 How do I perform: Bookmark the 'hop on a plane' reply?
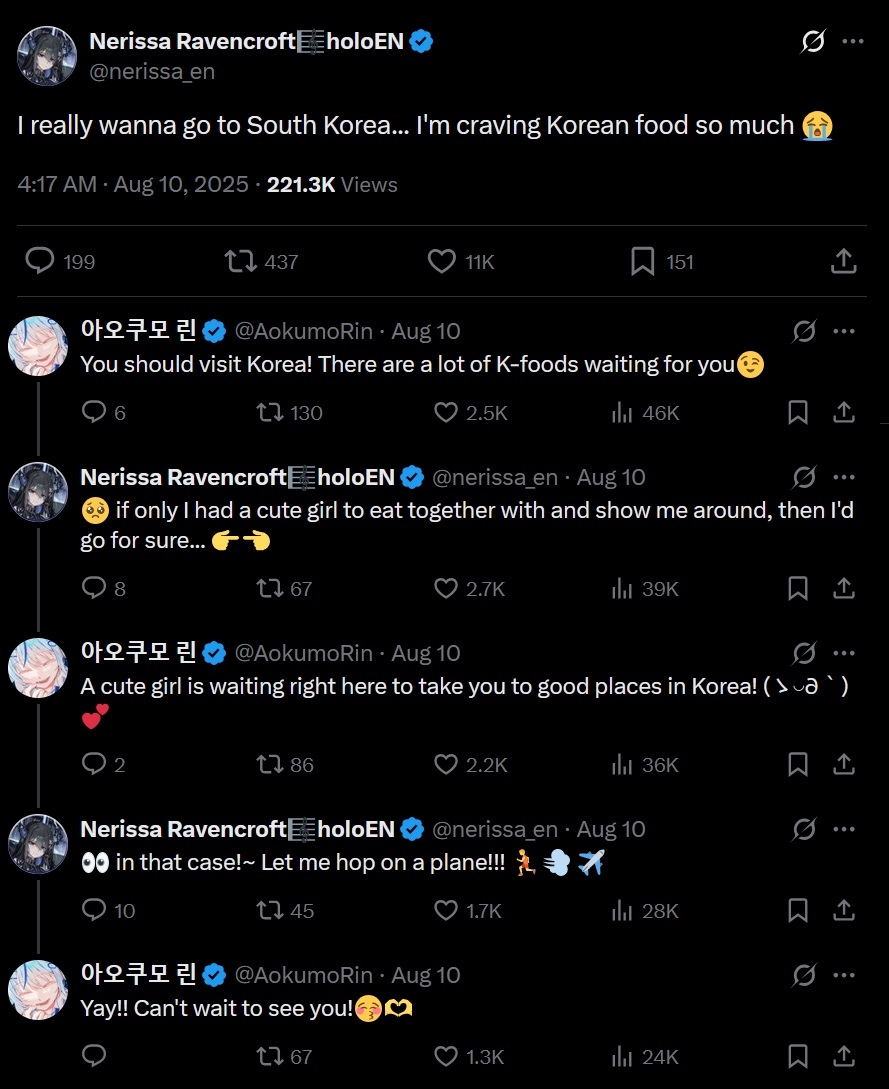coord(797,910)
